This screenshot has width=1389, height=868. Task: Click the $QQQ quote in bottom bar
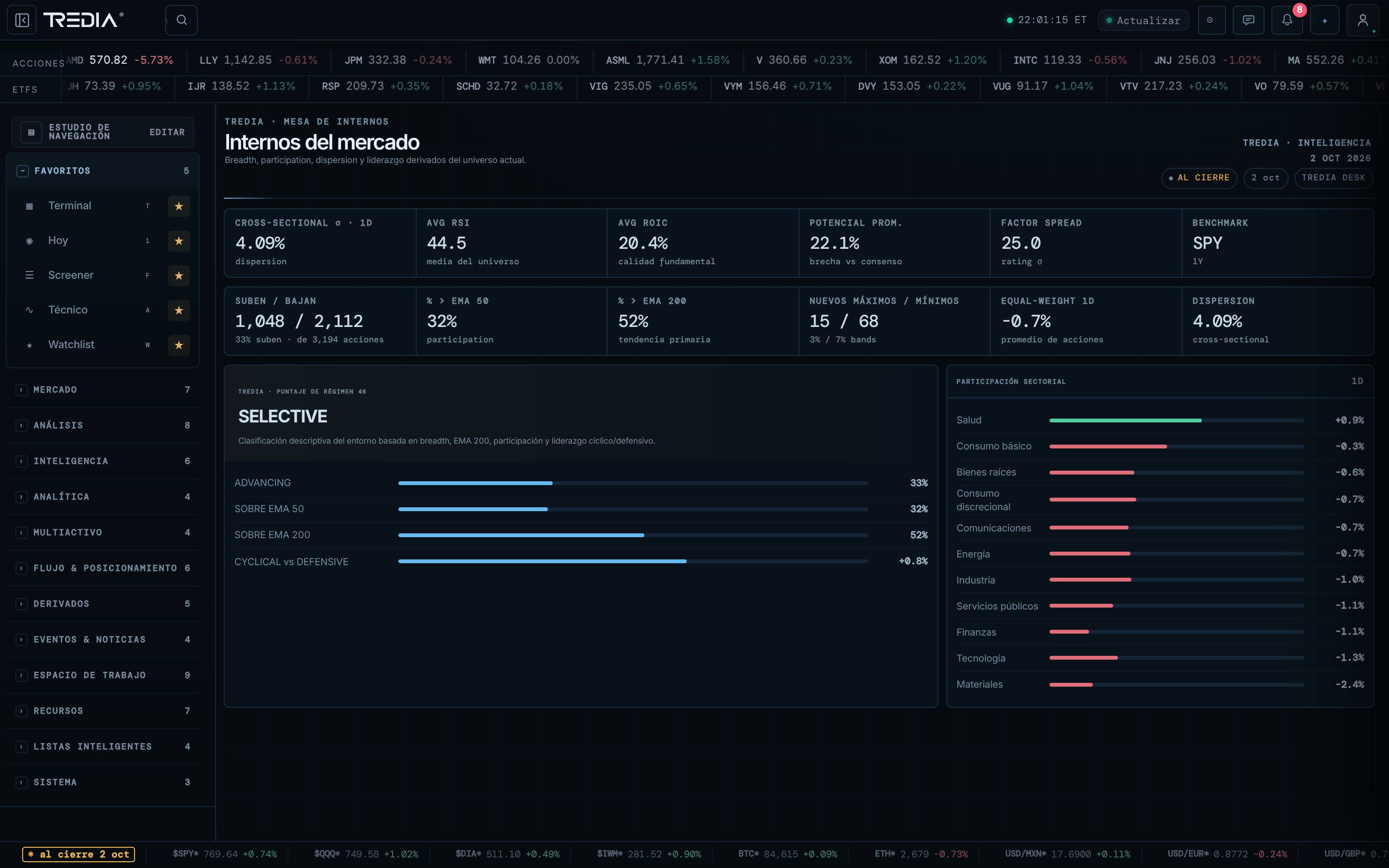point(366,854)
